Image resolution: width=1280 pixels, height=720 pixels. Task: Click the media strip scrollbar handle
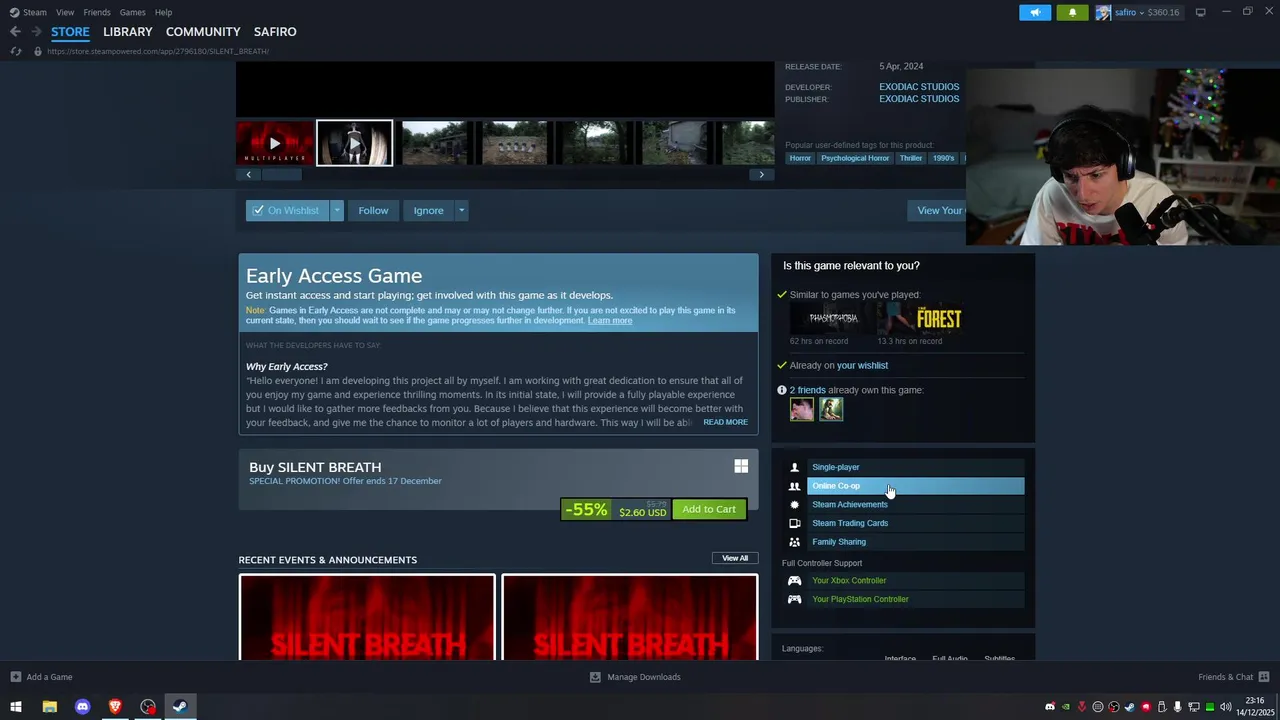(x=282, y=174)
